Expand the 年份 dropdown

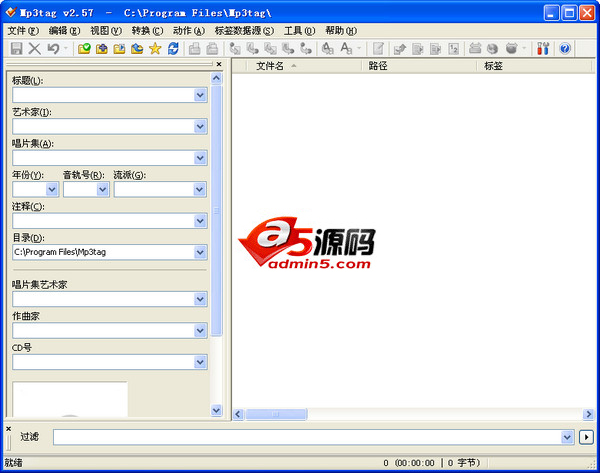(x=52, y=189)
